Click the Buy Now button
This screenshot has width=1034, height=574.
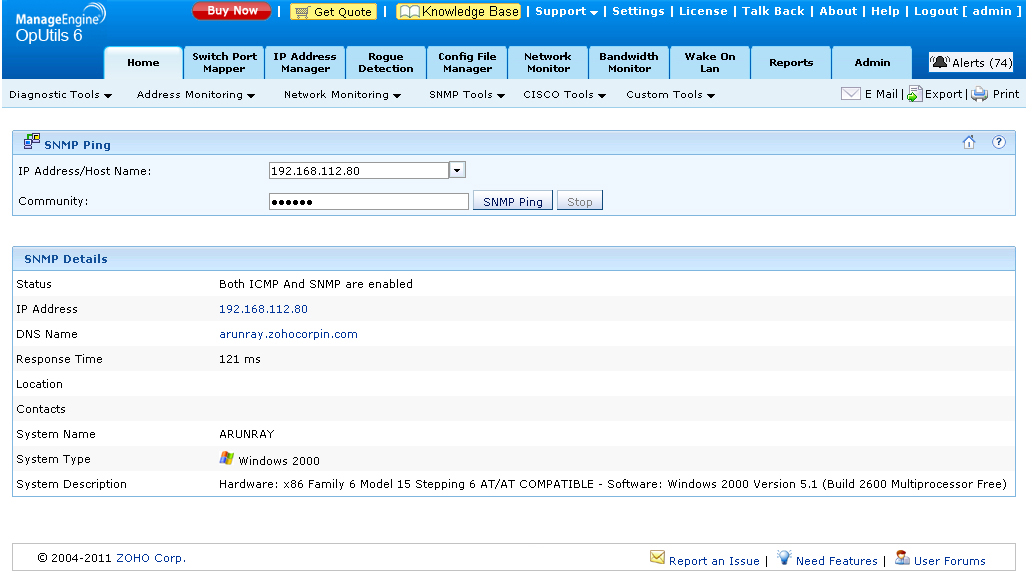231,11
